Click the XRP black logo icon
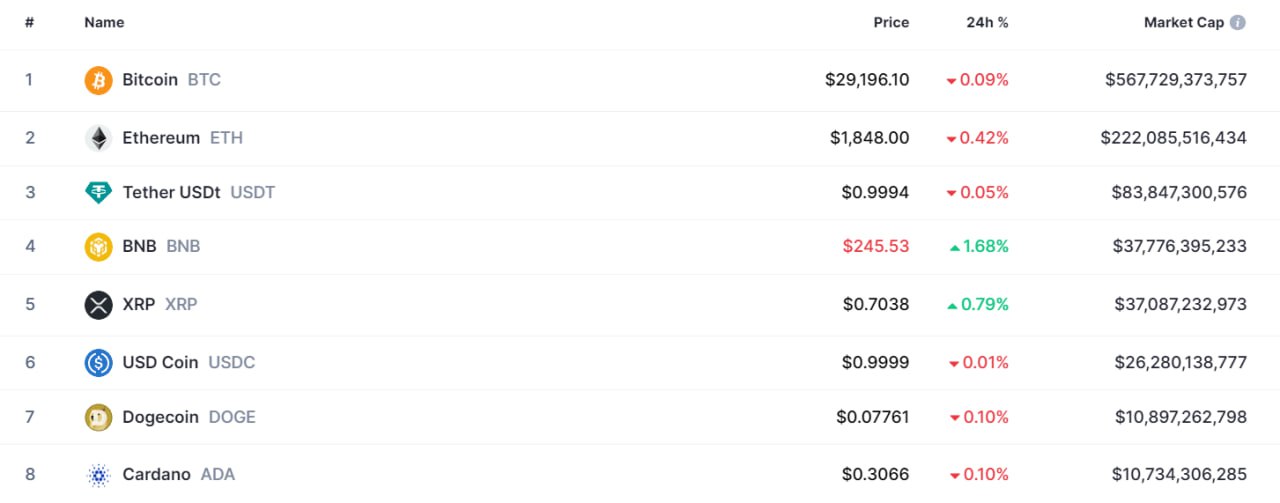The height and width of the screenshot is (503, 1280). (98, 305)
